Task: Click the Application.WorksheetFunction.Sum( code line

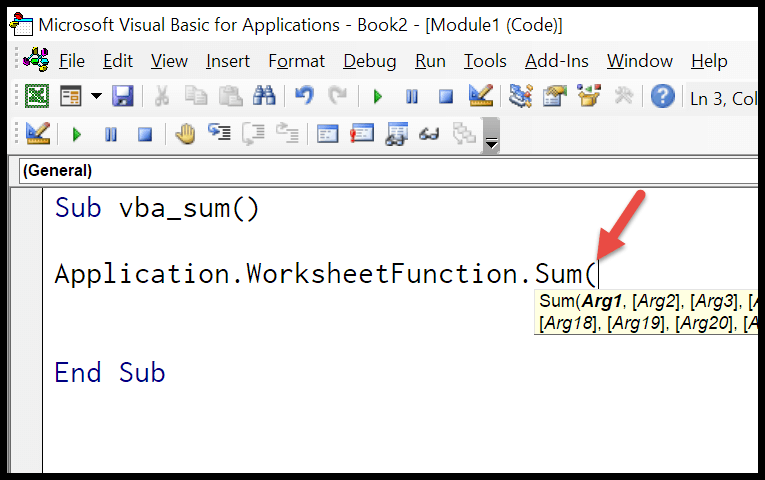Action: (325, 274)
